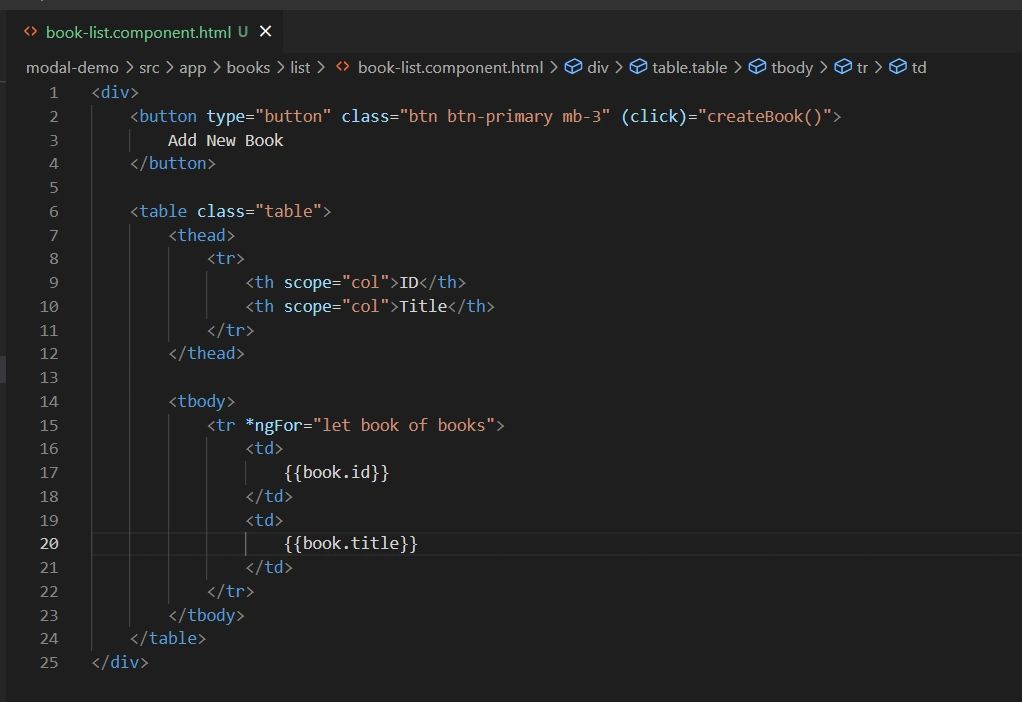Viewport: 1022px width, 702px height.
Task: Open the books breadcrumb folder dropdown
Action: (x=248, y=67)
